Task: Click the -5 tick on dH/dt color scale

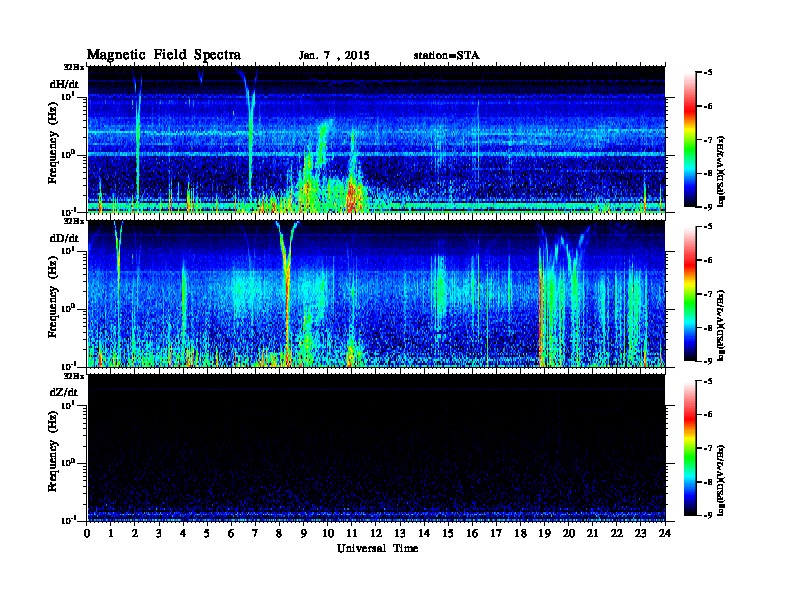Action: (707, 73)
